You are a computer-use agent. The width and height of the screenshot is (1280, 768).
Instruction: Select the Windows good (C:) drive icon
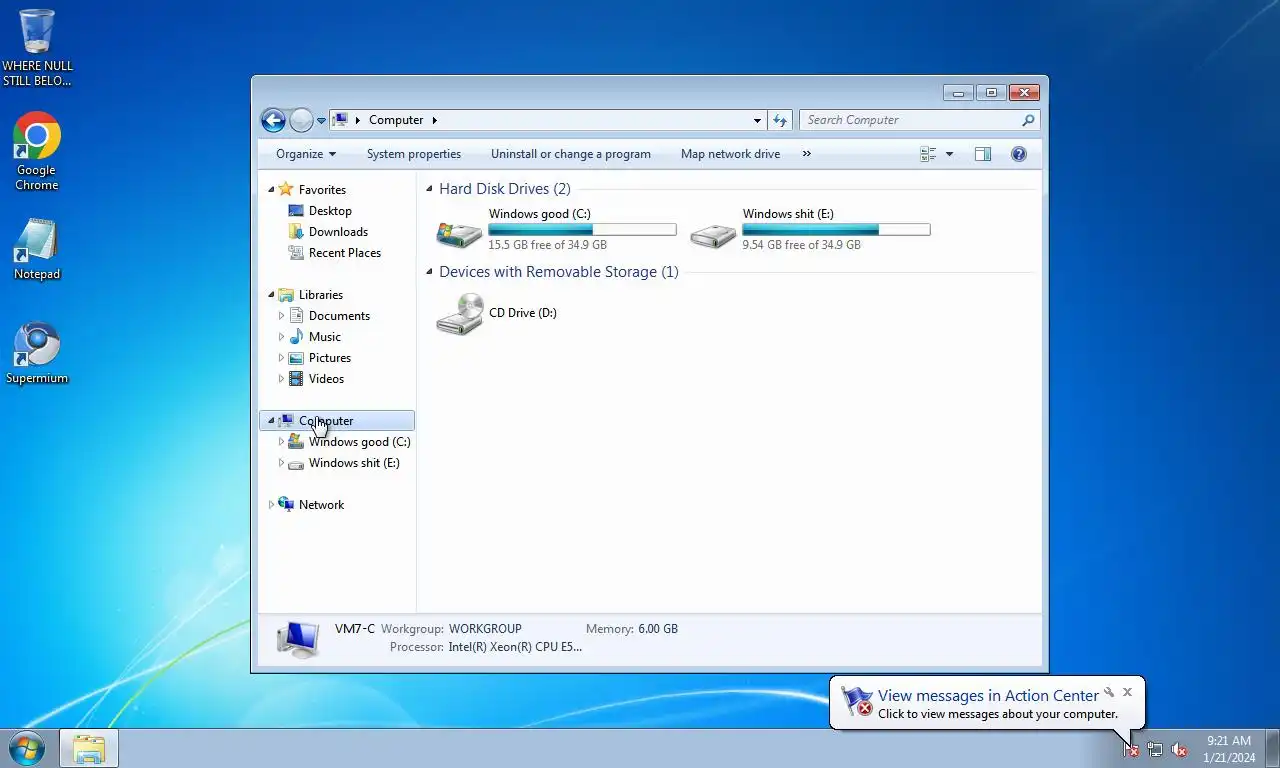(460, 233)
